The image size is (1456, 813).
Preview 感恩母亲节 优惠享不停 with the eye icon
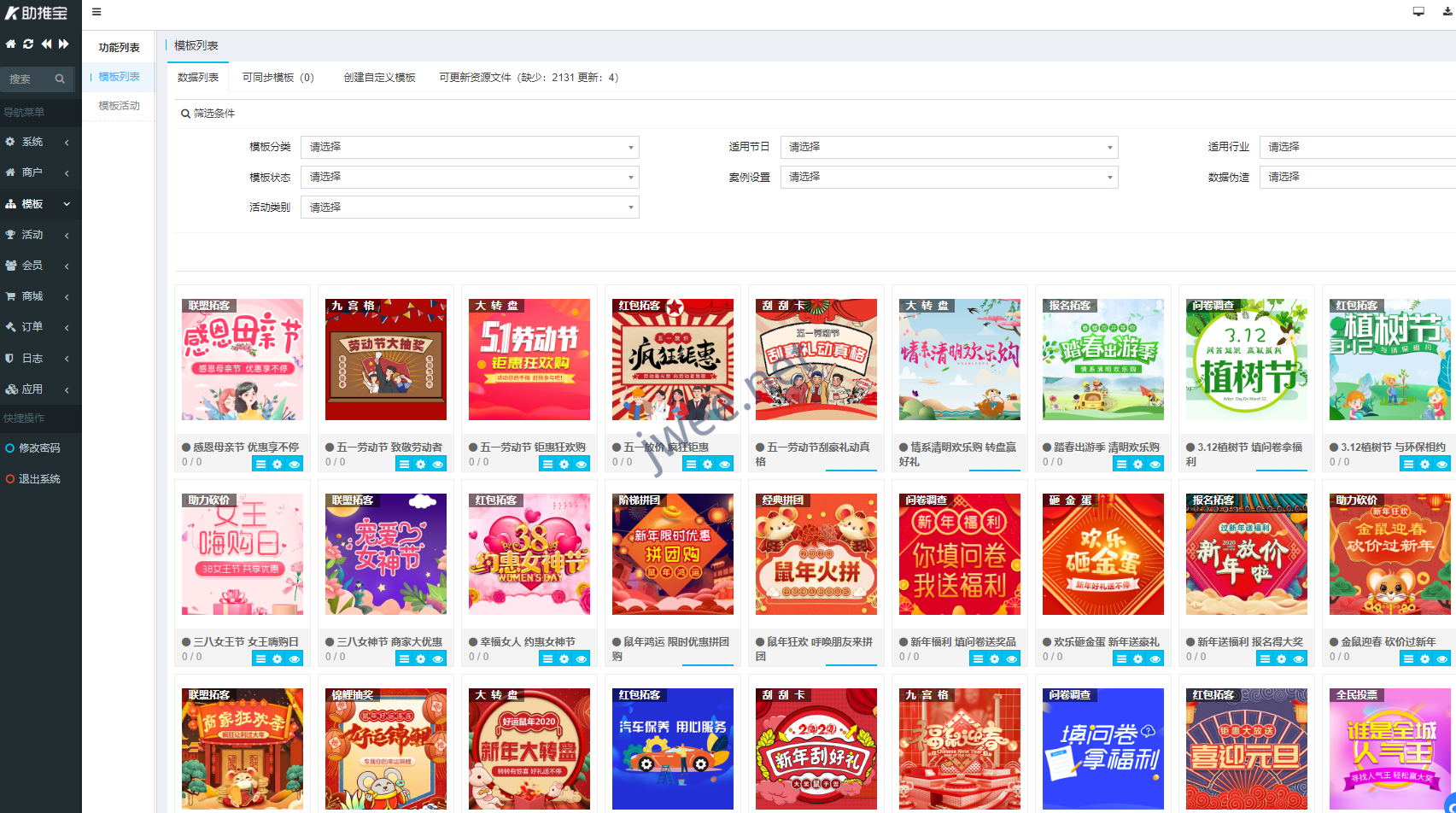[x=295, y=465]
